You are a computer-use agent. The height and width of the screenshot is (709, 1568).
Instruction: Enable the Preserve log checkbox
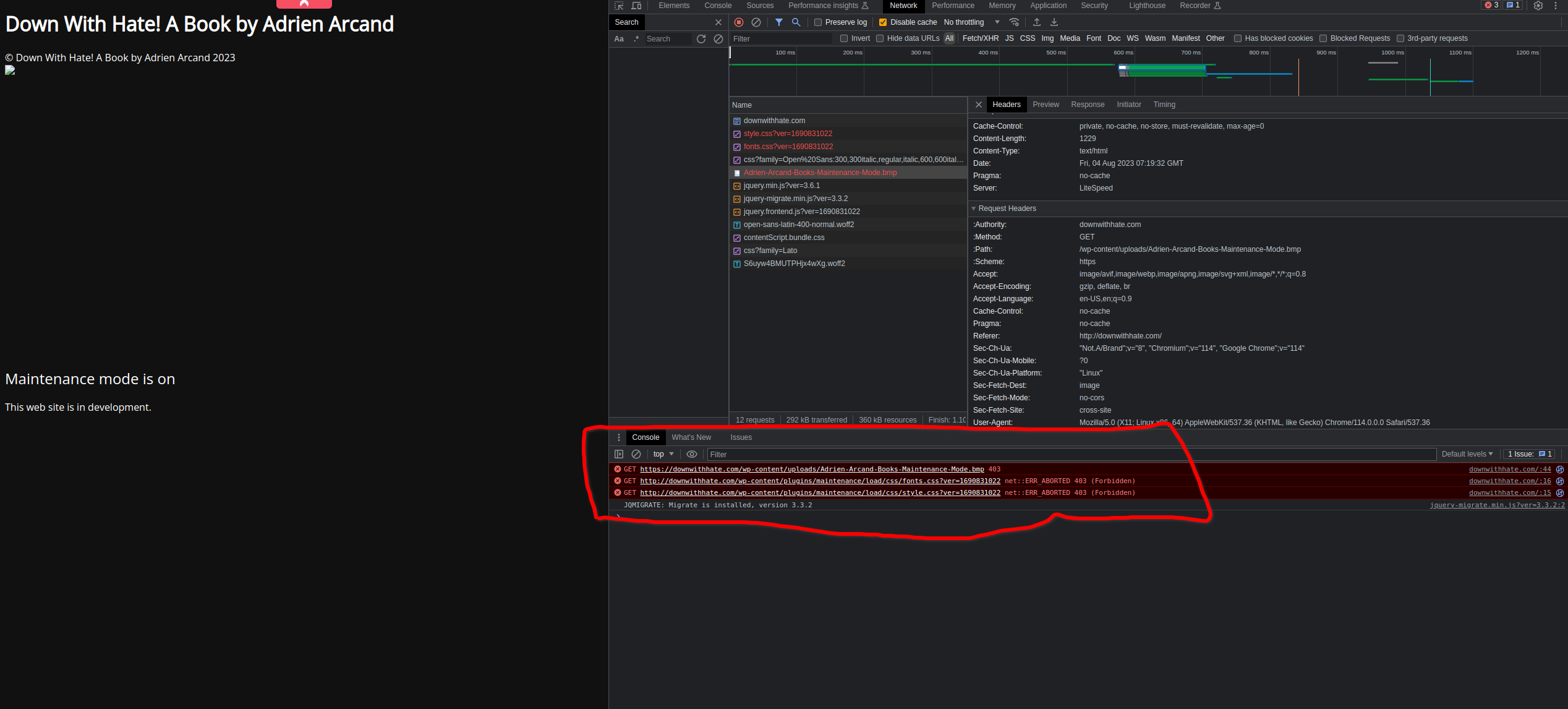[x=818, y=22]
